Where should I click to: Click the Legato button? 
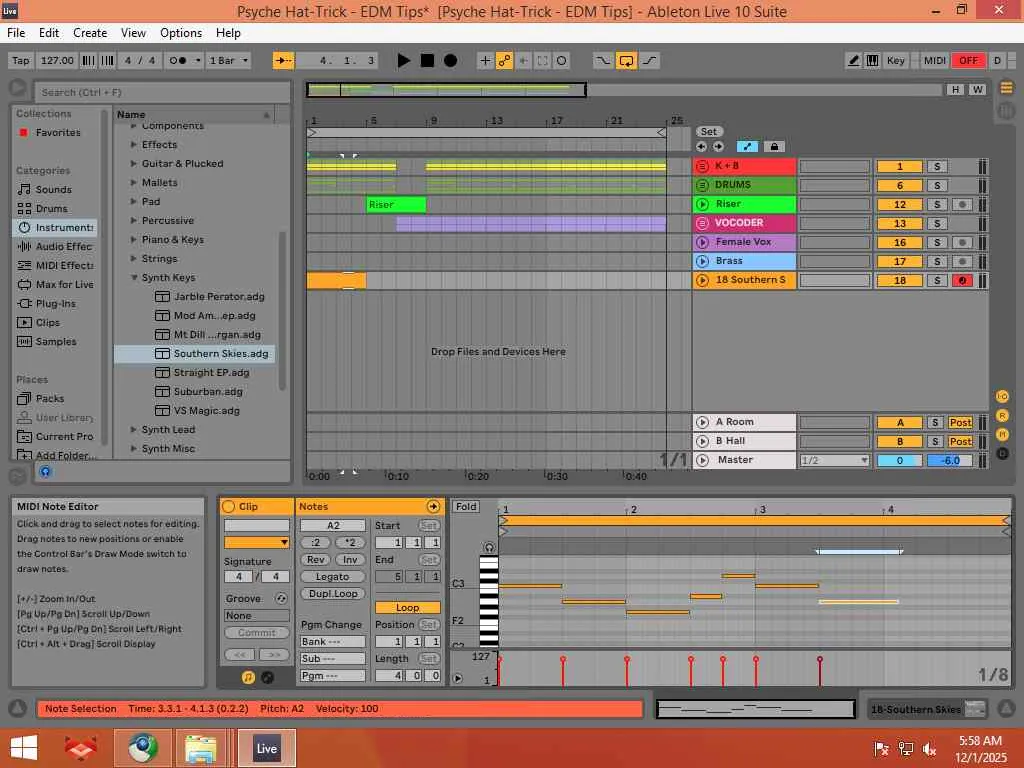pyautogui.click(x=332, y=577)
